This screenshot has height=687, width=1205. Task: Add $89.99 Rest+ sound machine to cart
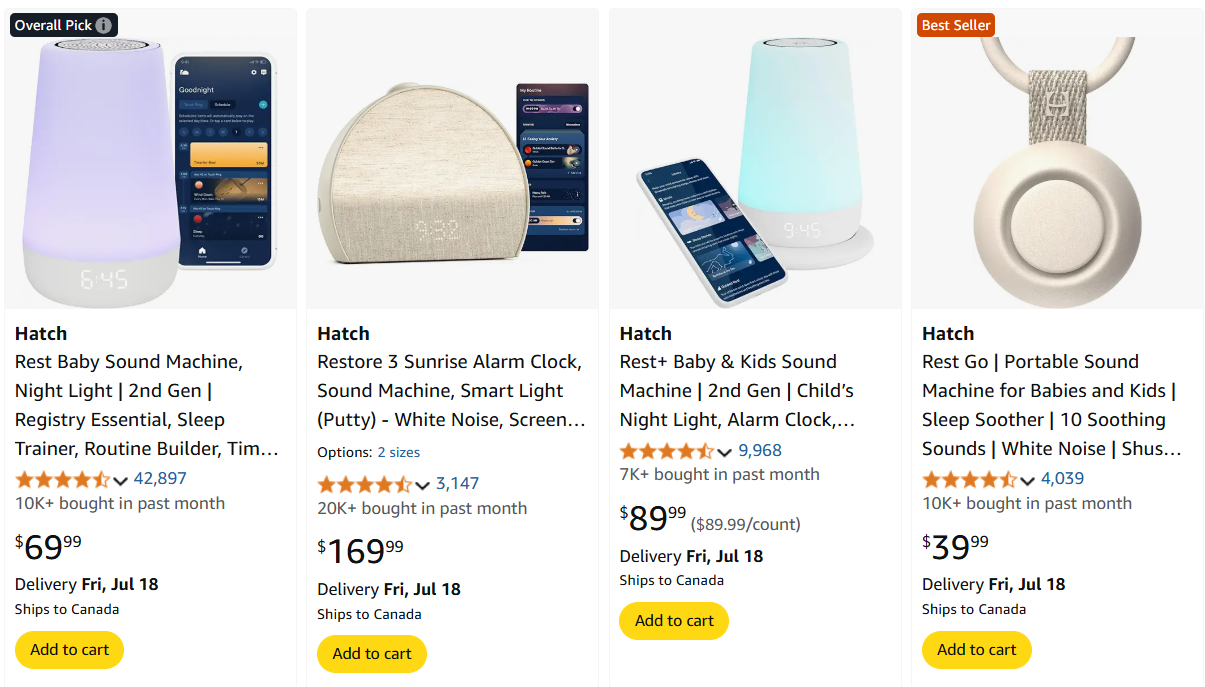pyautogui.click(x=674, y=621)
